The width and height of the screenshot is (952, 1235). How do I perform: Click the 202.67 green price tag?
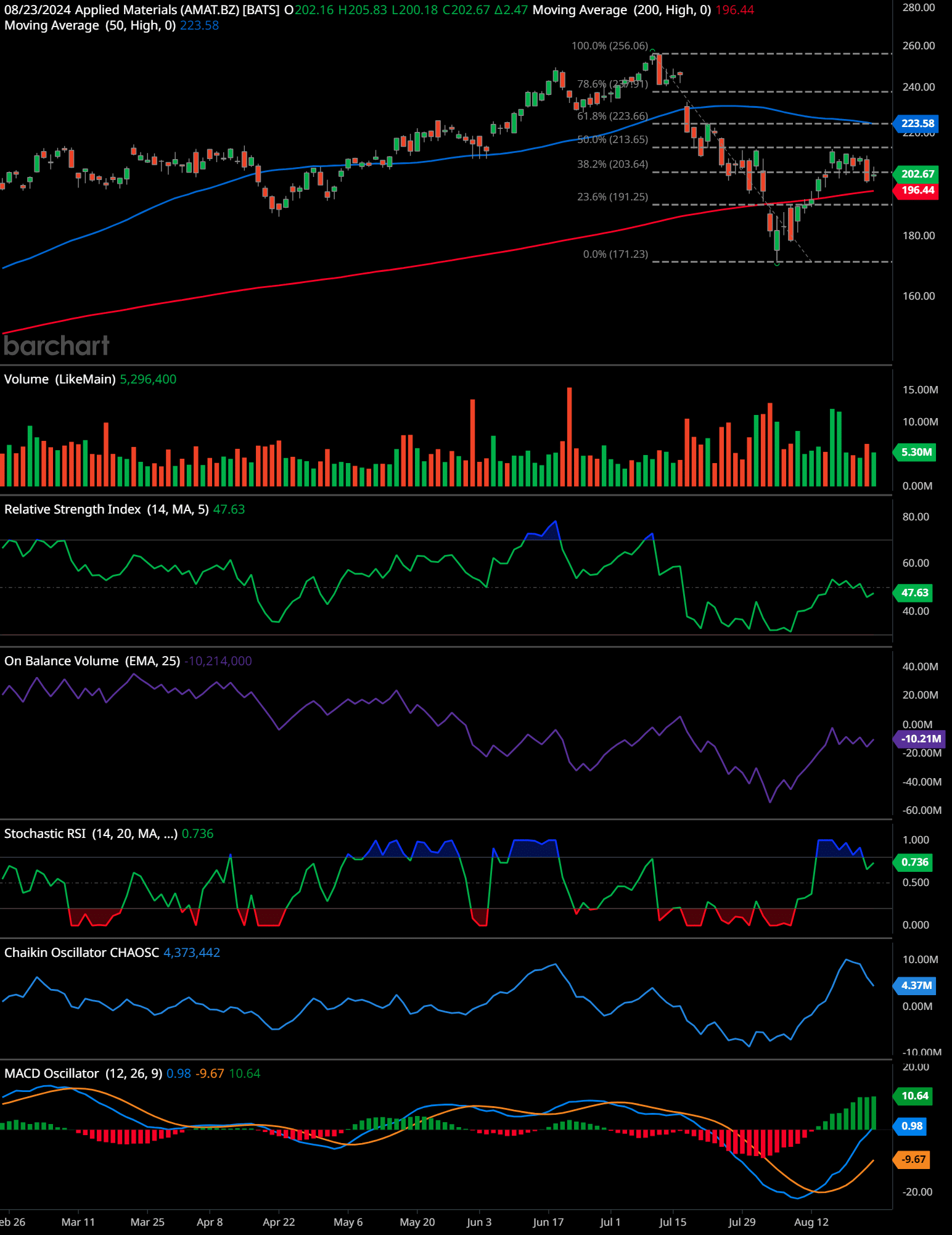(916, 174)
